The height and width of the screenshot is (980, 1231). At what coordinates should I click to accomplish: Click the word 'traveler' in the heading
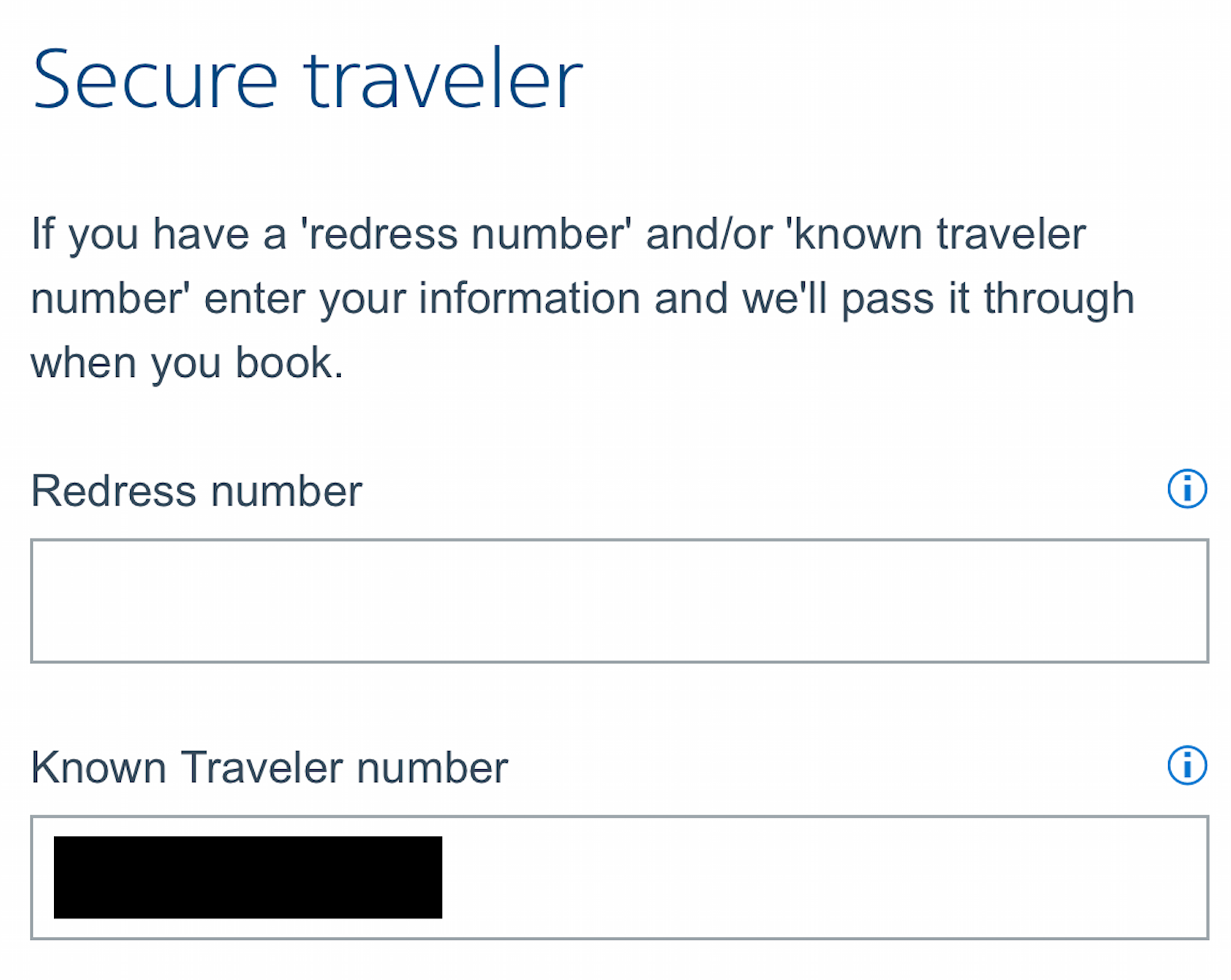pos(443,80)
